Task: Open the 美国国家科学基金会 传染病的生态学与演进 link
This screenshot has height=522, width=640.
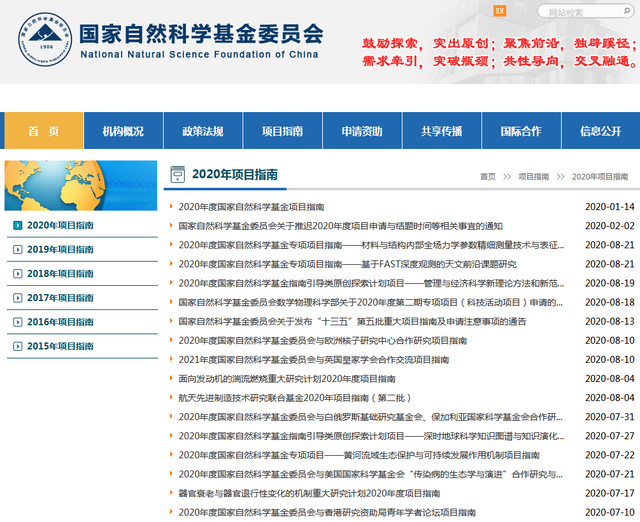Action: [x=371, y=474]
